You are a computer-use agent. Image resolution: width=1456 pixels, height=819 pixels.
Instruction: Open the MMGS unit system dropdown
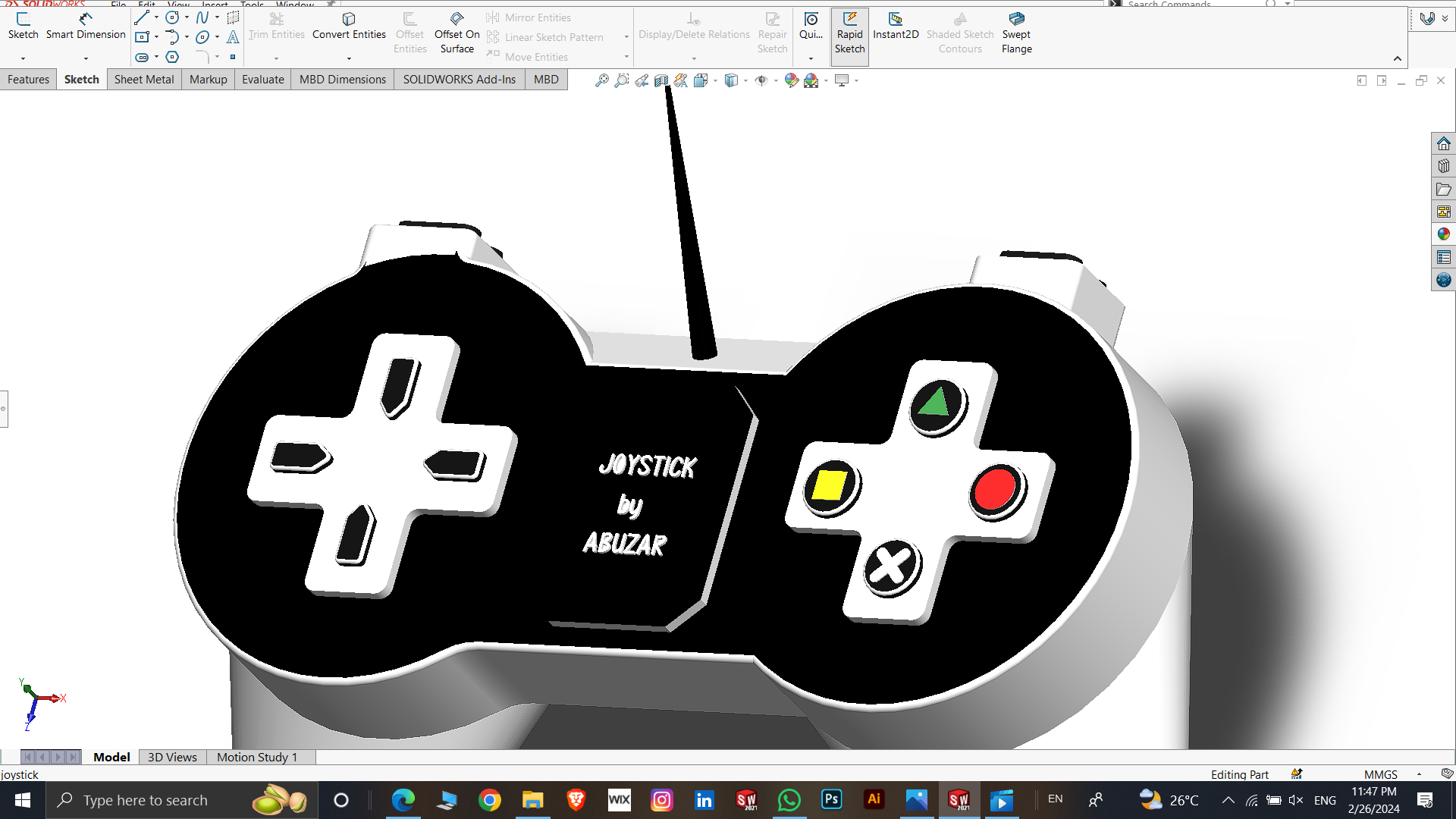coord(1419,774)
